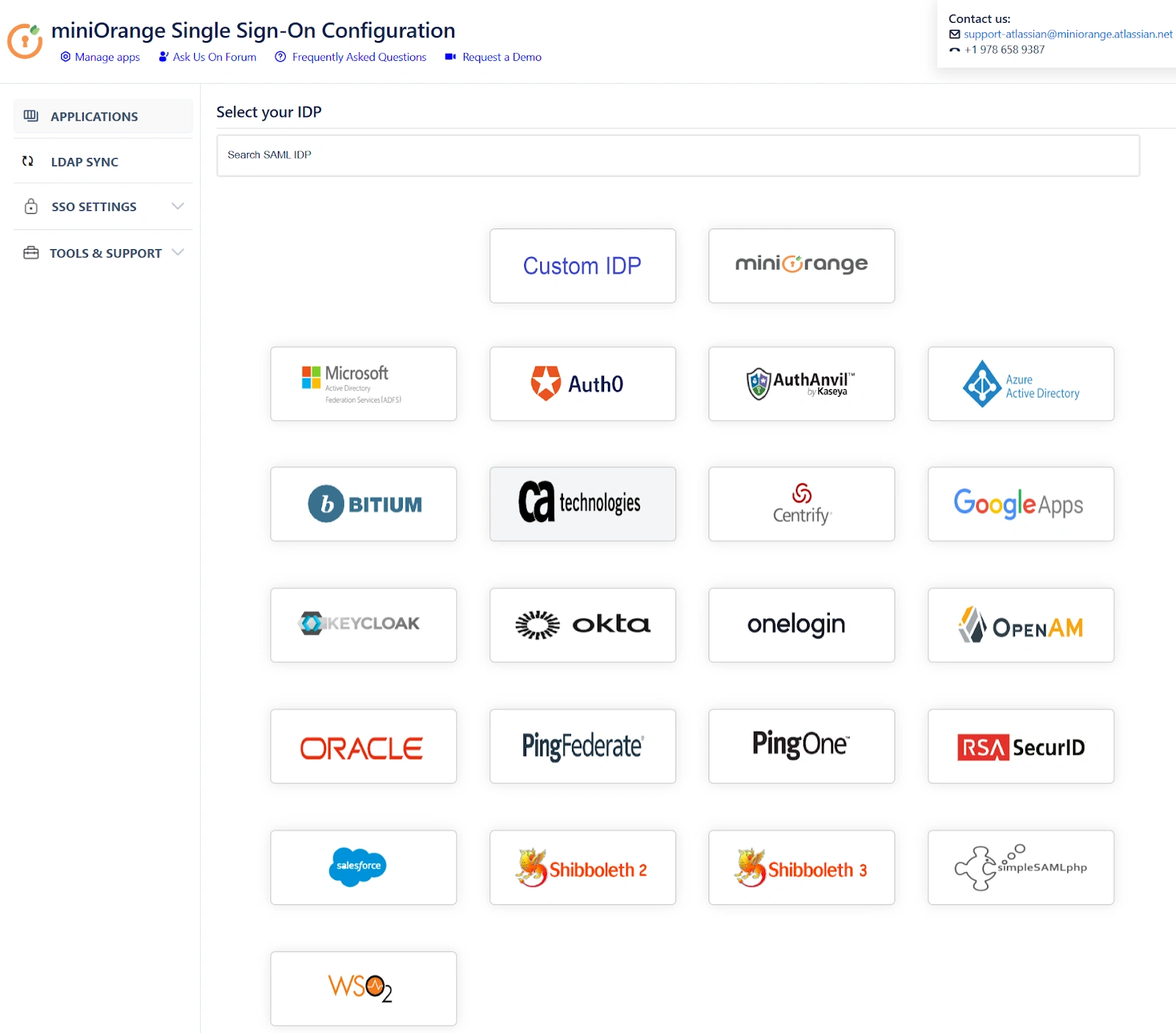The height and width of the screenshot is (1033, 1176).
Task: Expand Tools & Support chevron
Action: pyautogui.click(x=178, y=253)
